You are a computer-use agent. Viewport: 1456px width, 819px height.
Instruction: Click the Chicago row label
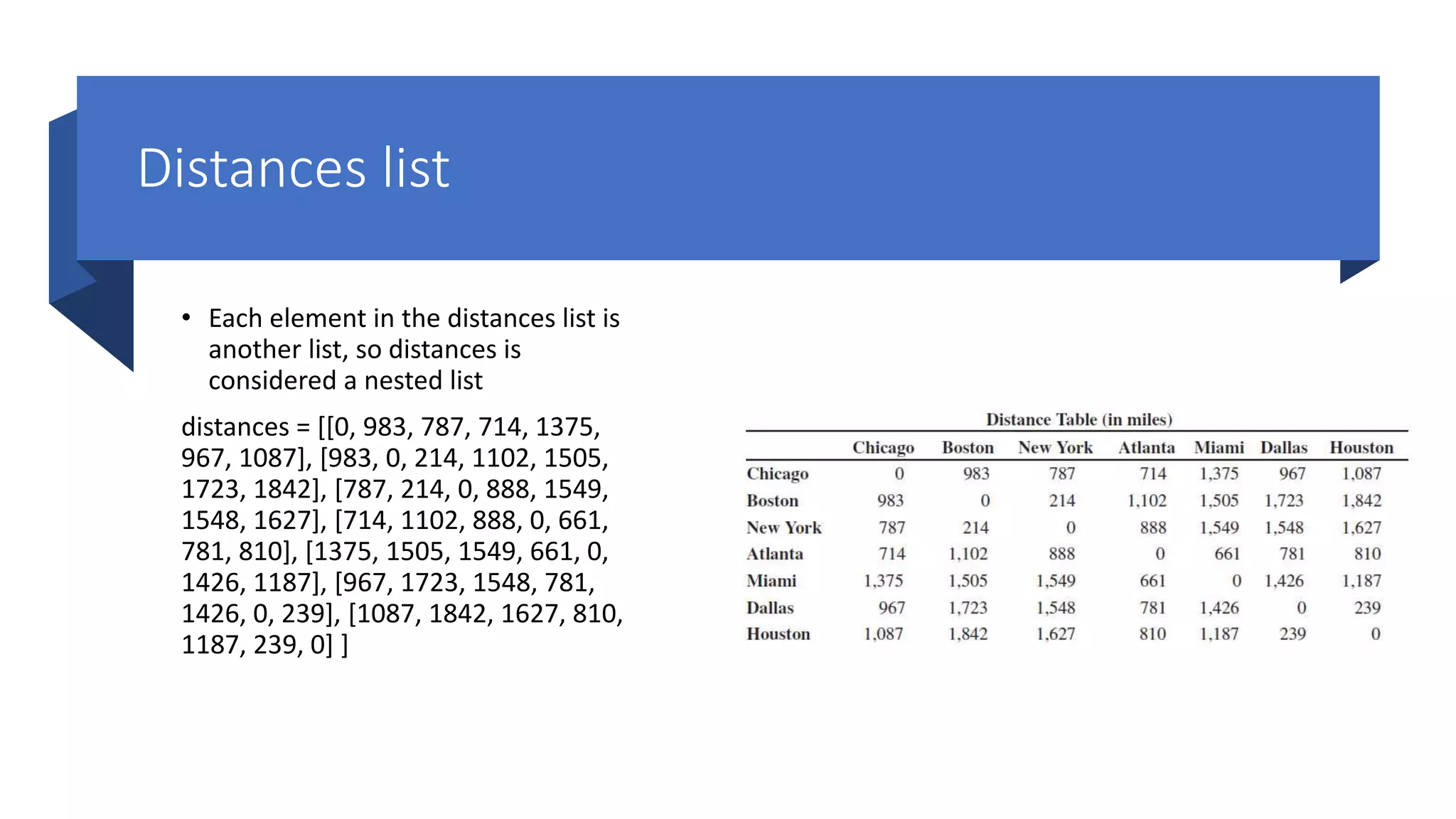pos(777,473)
